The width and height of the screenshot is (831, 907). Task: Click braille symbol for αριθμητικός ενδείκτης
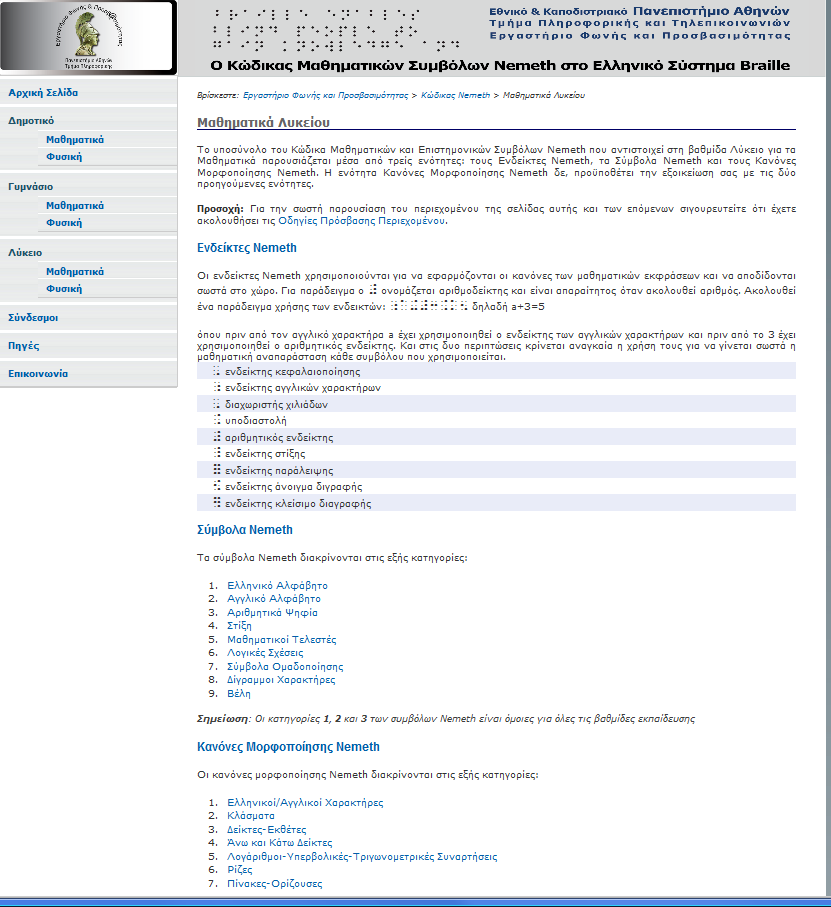pyautogui.click(x=216, y=437)
